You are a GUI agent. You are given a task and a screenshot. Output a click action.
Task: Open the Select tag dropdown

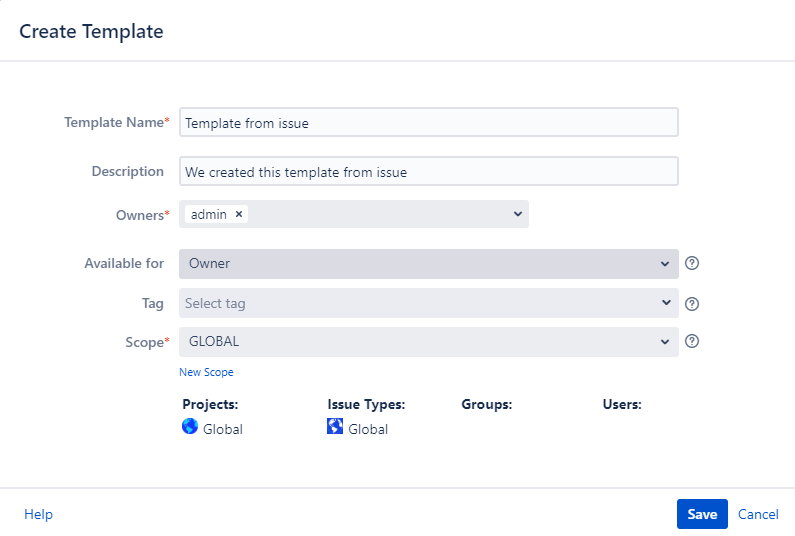tap(665, 303)
